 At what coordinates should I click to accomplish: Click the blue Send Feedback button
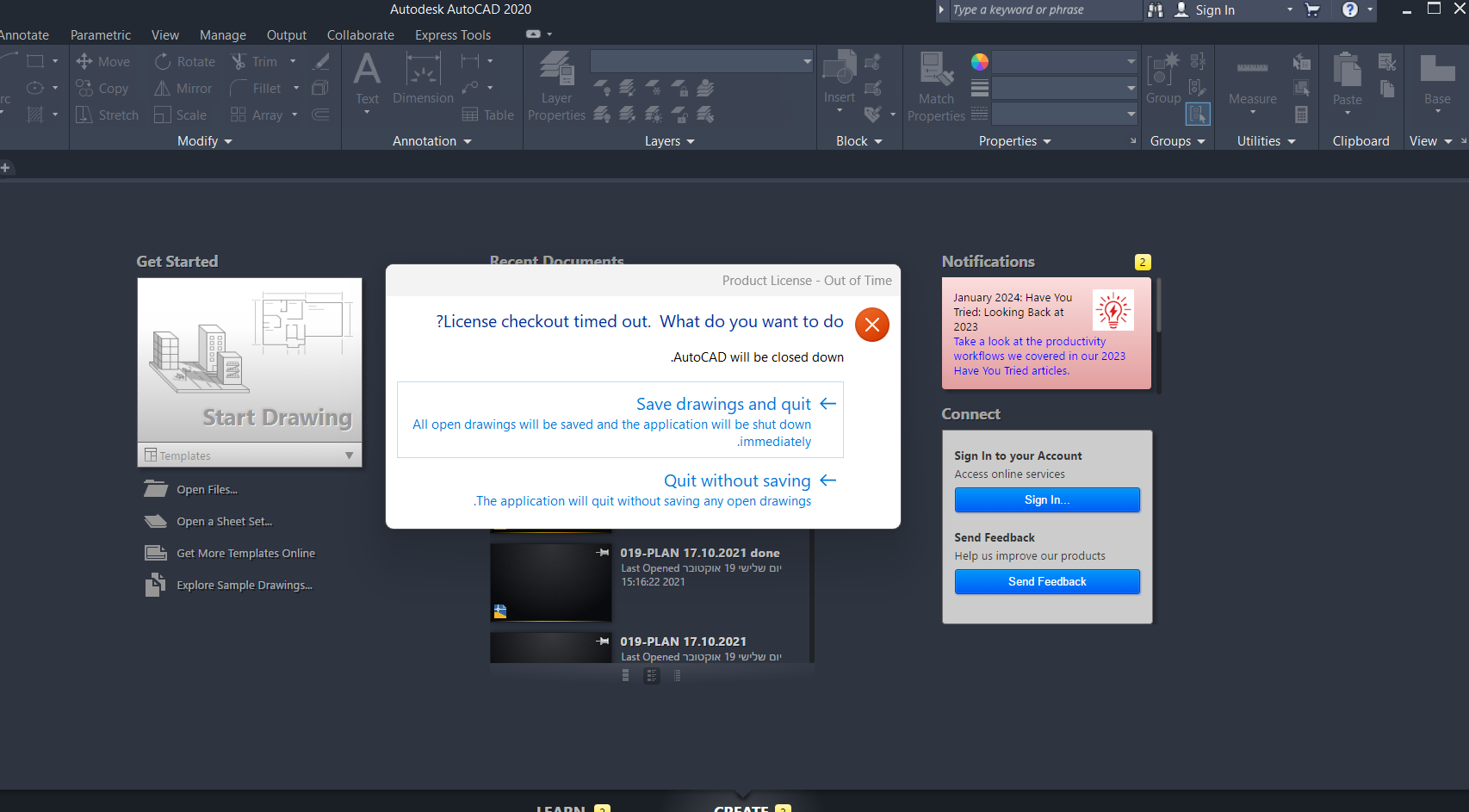(1047, 582)
